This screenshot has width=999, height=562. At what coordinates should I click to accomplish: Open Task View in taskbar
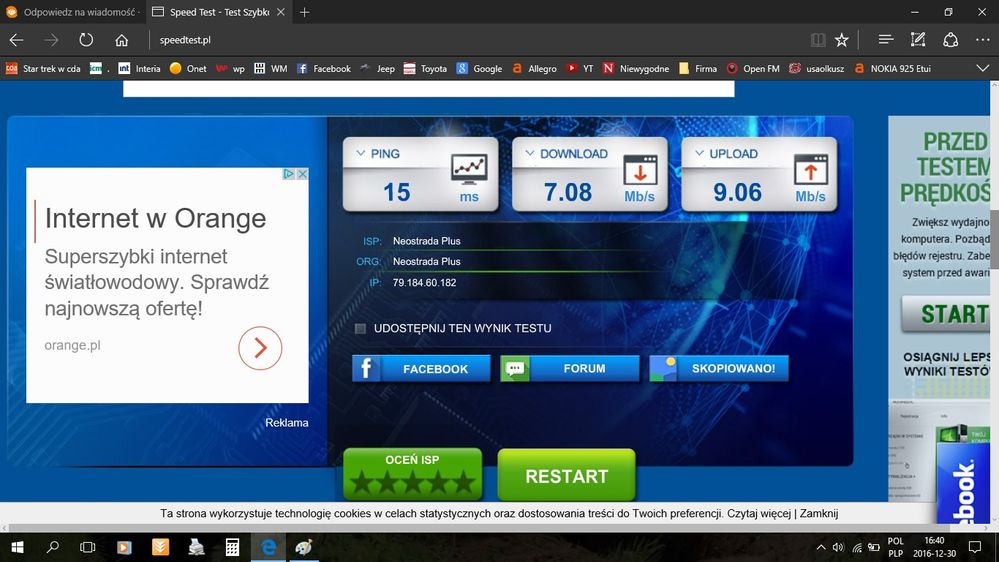point(87,547)
